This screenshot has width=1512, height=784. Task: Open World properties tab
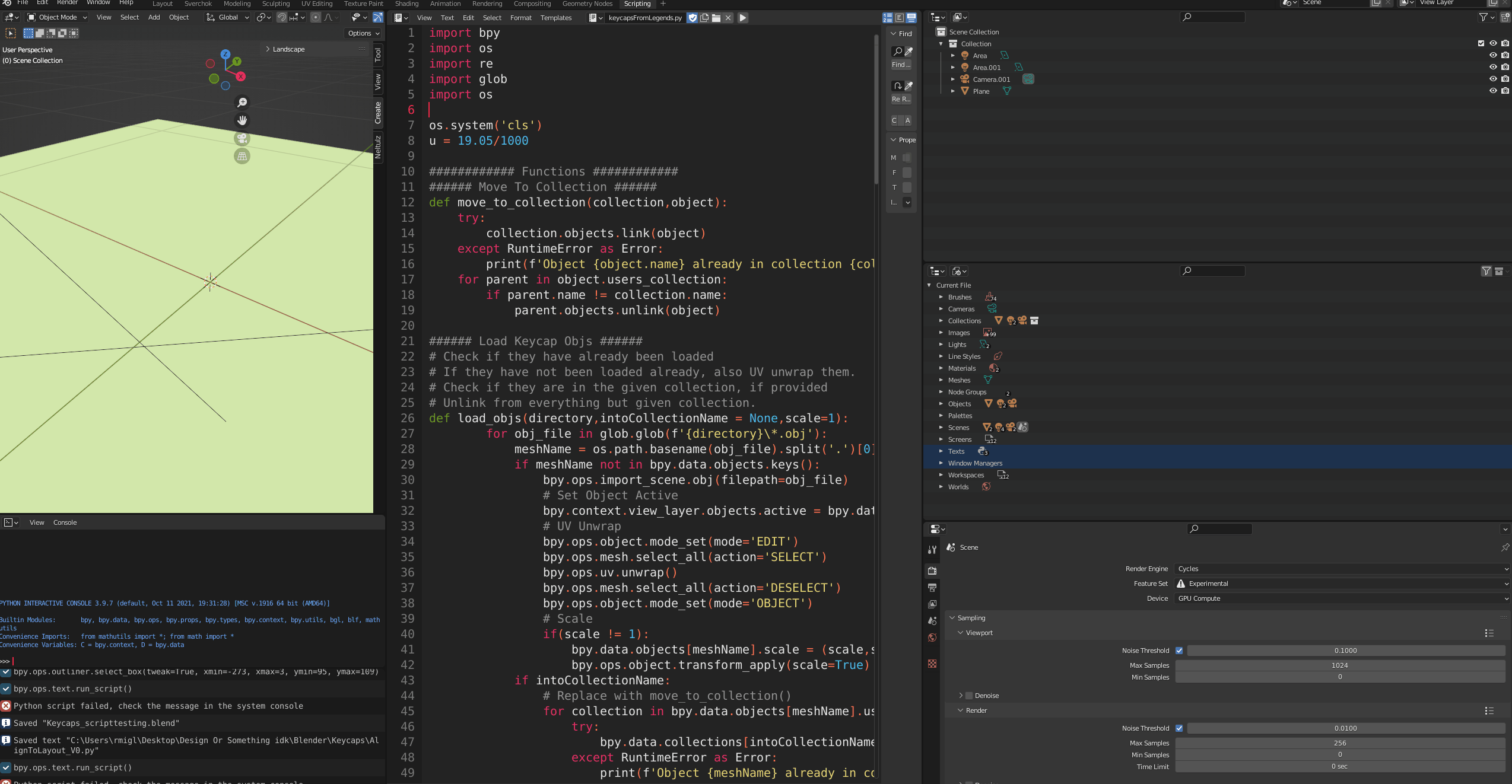click(x=932, y=638)
